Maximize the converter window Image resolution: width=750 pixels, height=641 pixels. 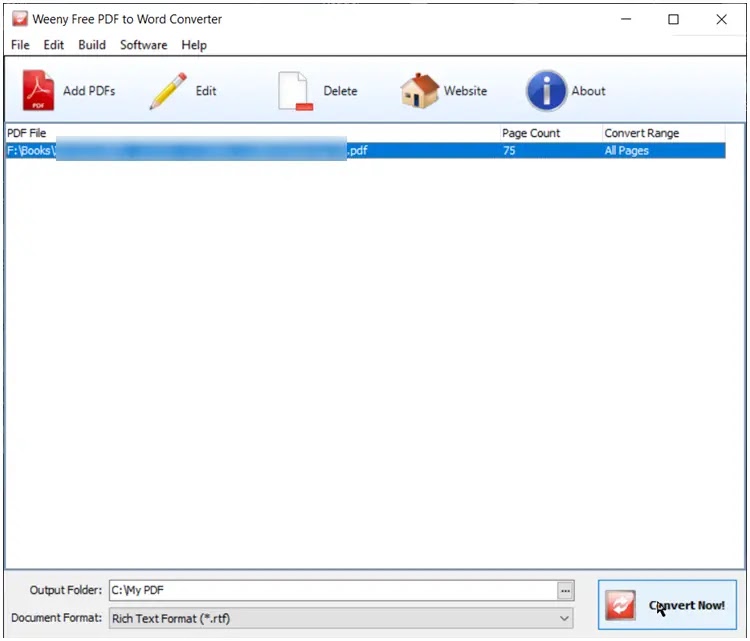(673, 19)
